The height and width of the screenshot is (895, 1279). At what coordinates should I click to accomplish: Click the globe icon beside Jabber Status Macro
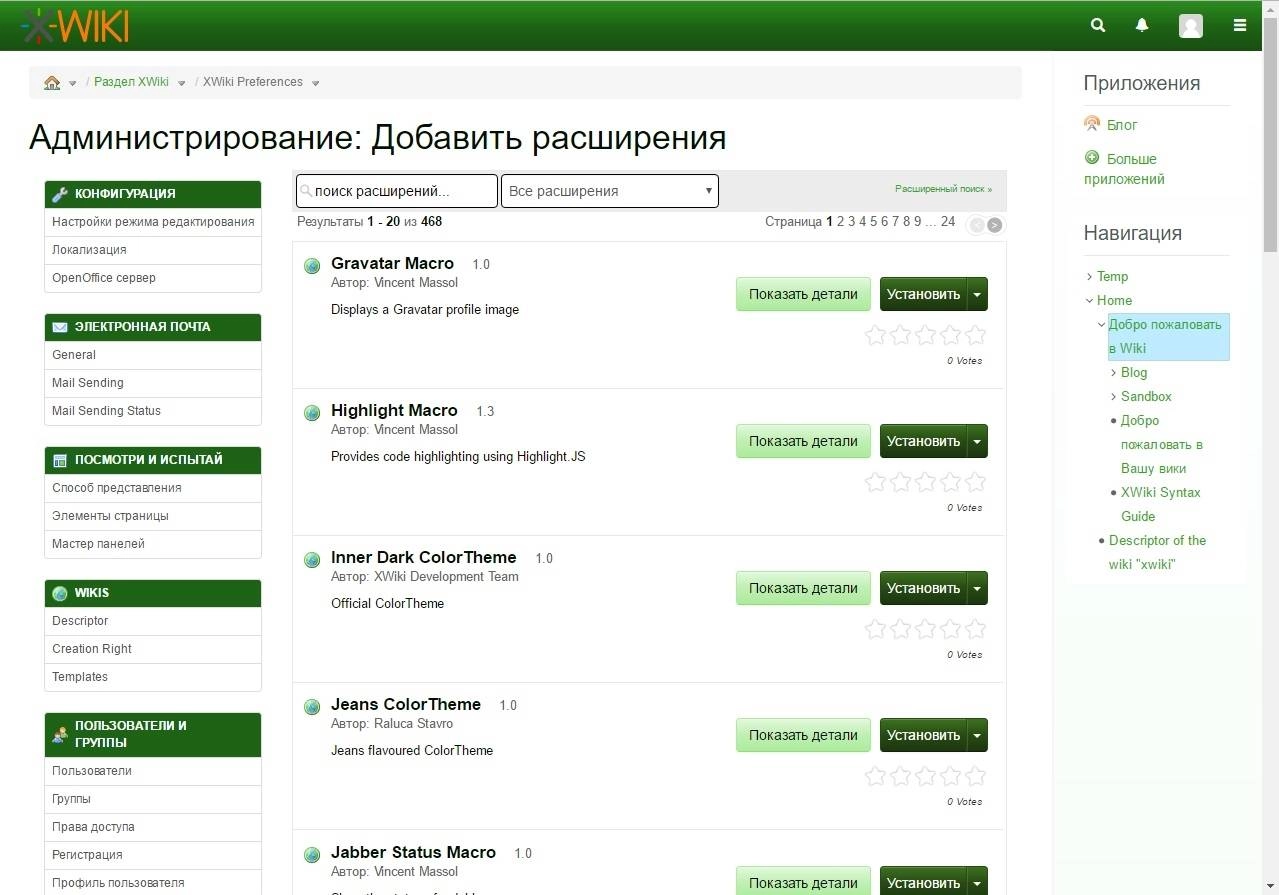pos(312,854)
